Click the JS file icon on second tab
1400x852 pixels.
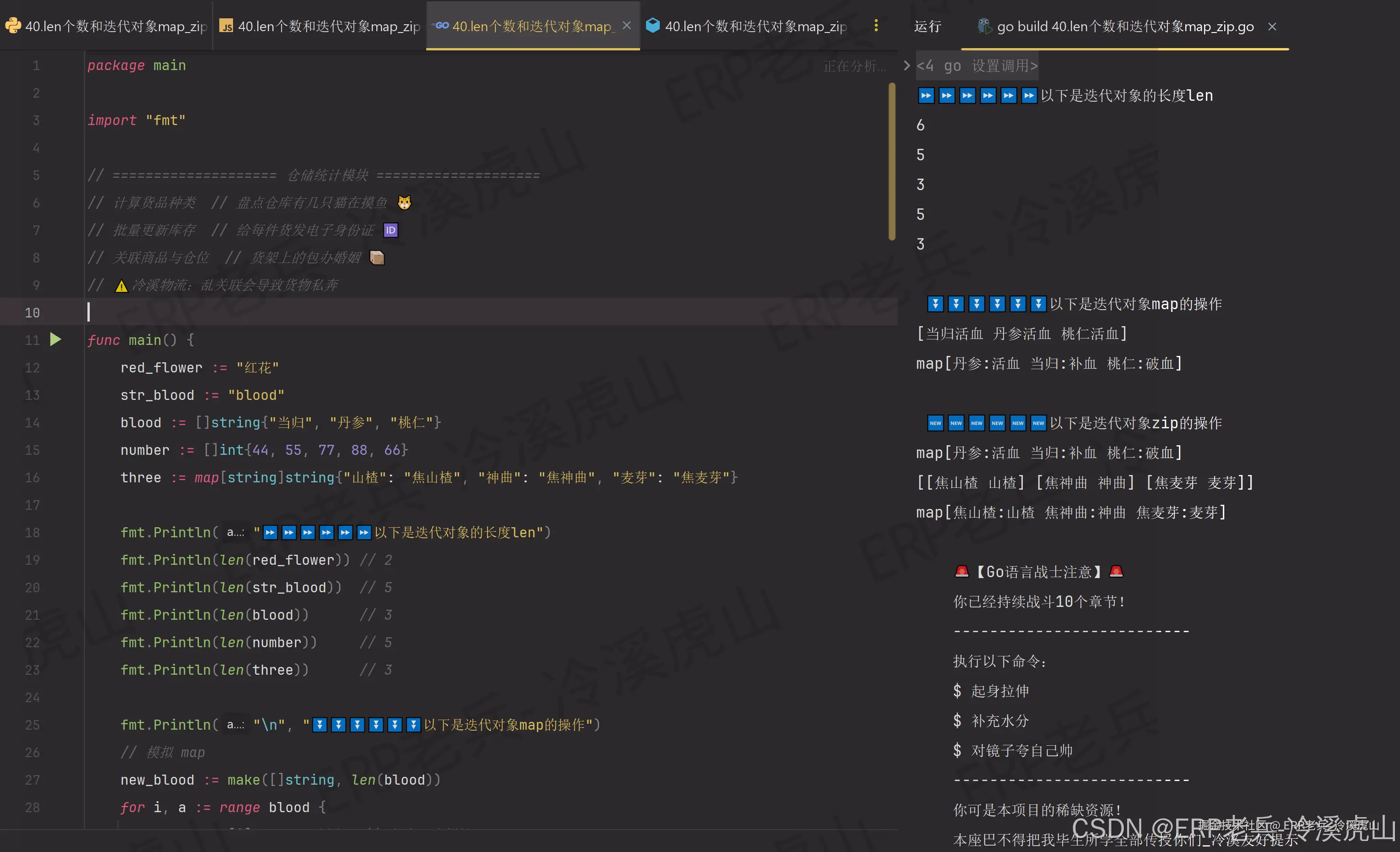pos(226,26)
